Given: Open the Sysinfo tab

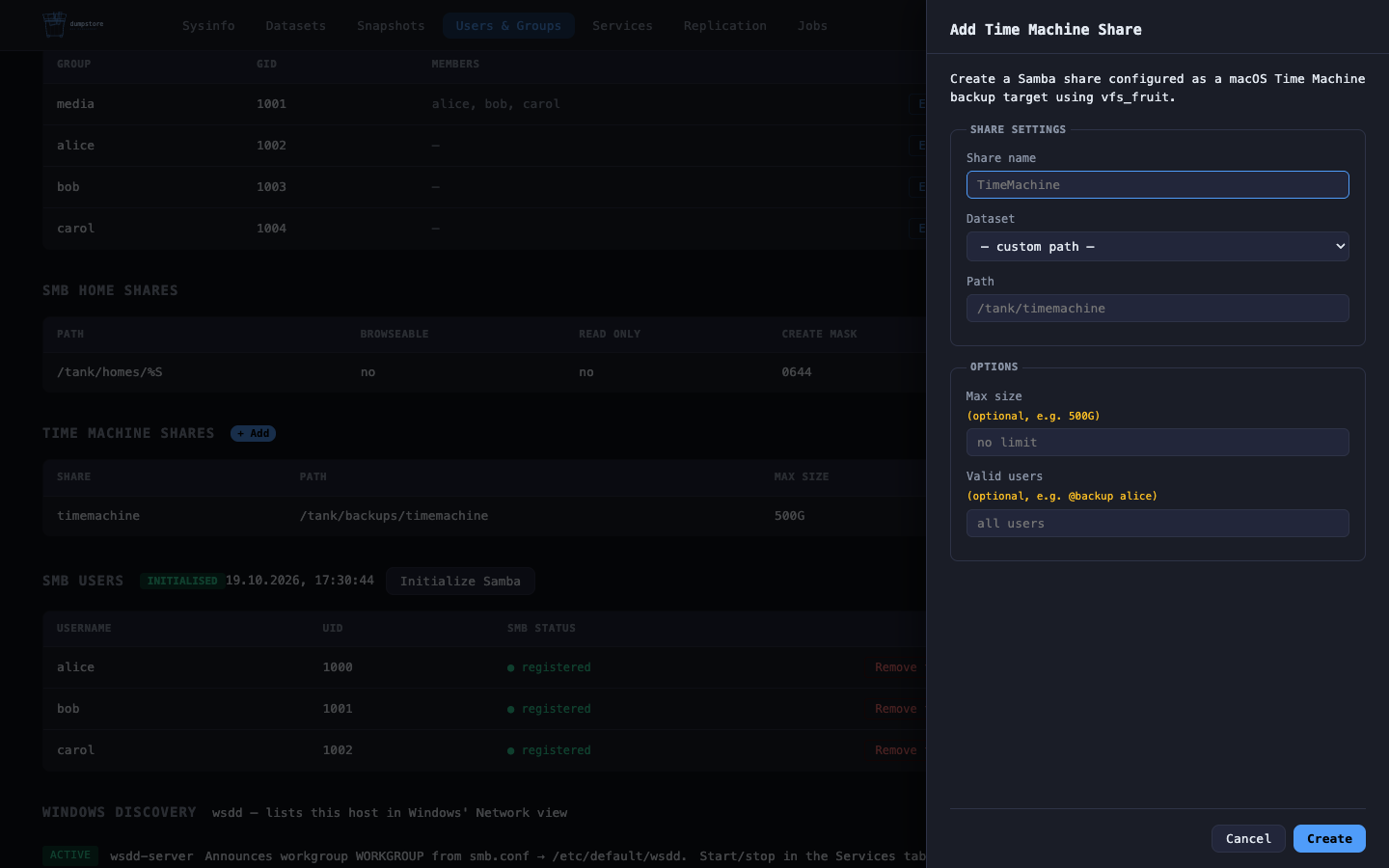Looking at the screenshot, I should pyautogui.click(x=208, y=26).
